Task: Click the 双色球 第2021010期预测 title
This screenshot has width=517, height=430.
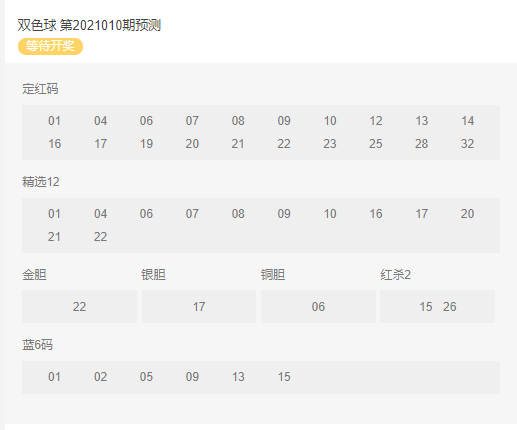Action: point(89,25)
